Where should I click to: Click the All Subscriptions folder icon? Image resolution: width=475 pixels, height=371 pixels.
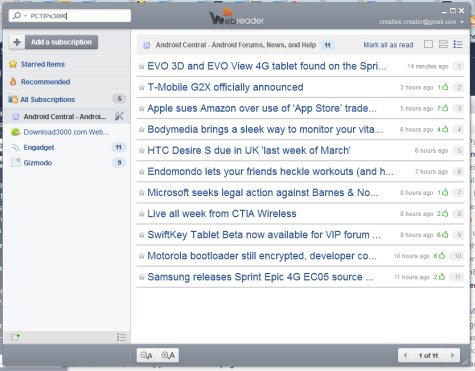(13, 99)
